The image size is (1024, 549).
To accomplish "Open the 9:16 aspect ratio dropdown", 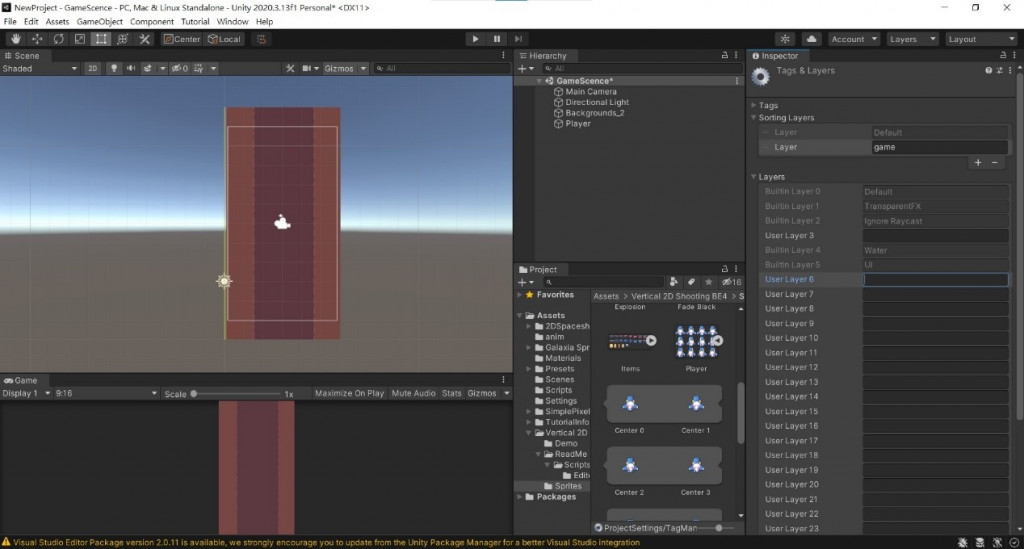I will tap(106, 393).
